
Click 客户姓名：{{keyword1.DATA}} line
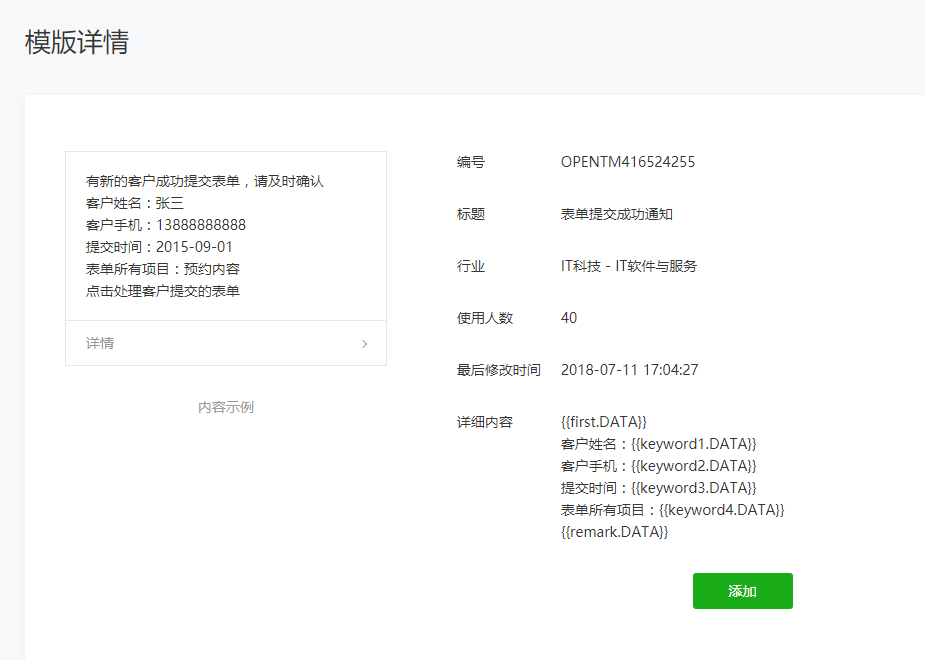pyautogui.click(x=658, y=444)
